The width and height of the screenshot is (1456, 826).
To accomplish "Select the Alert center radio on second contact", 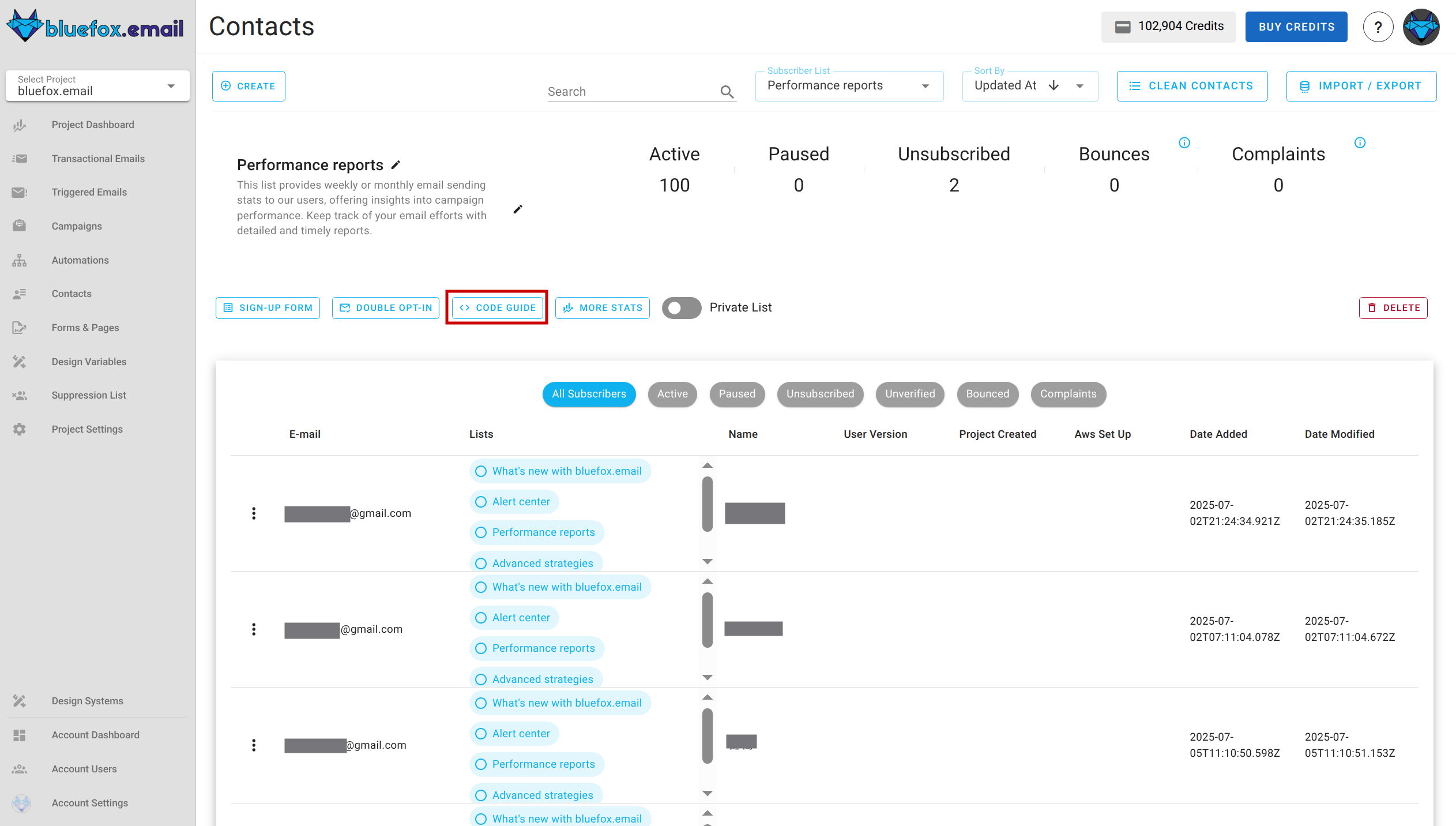I will pos(480,617).
